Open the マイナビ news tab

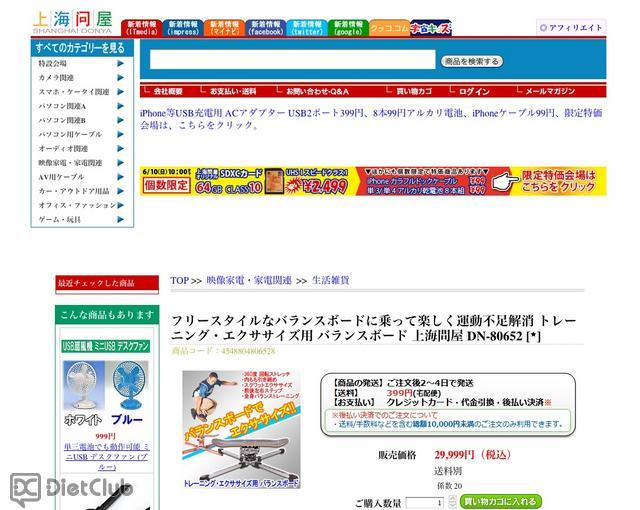(x=224, y=28)
